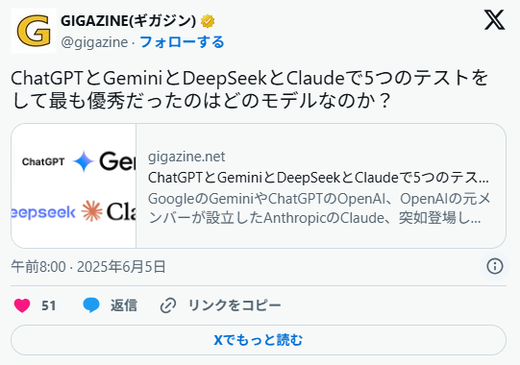
Task: Open the link card AI logos thumbnail
Action: tap(74, 186)
